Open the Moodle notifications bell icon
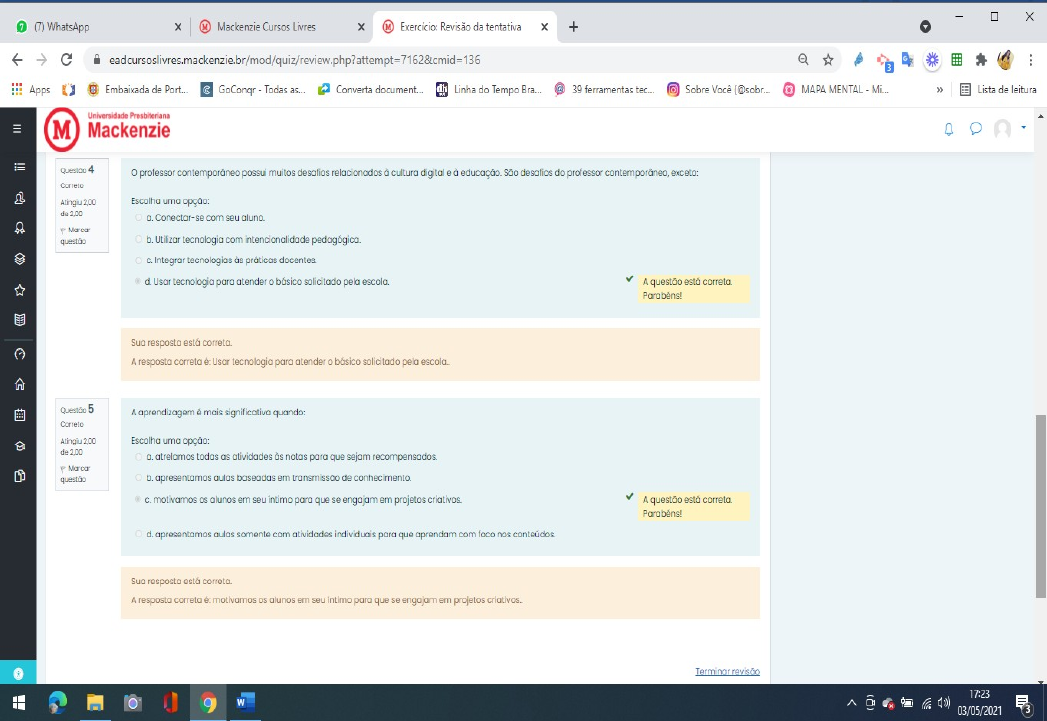This screenshot has height=721, width=1047. coord(948,128)
